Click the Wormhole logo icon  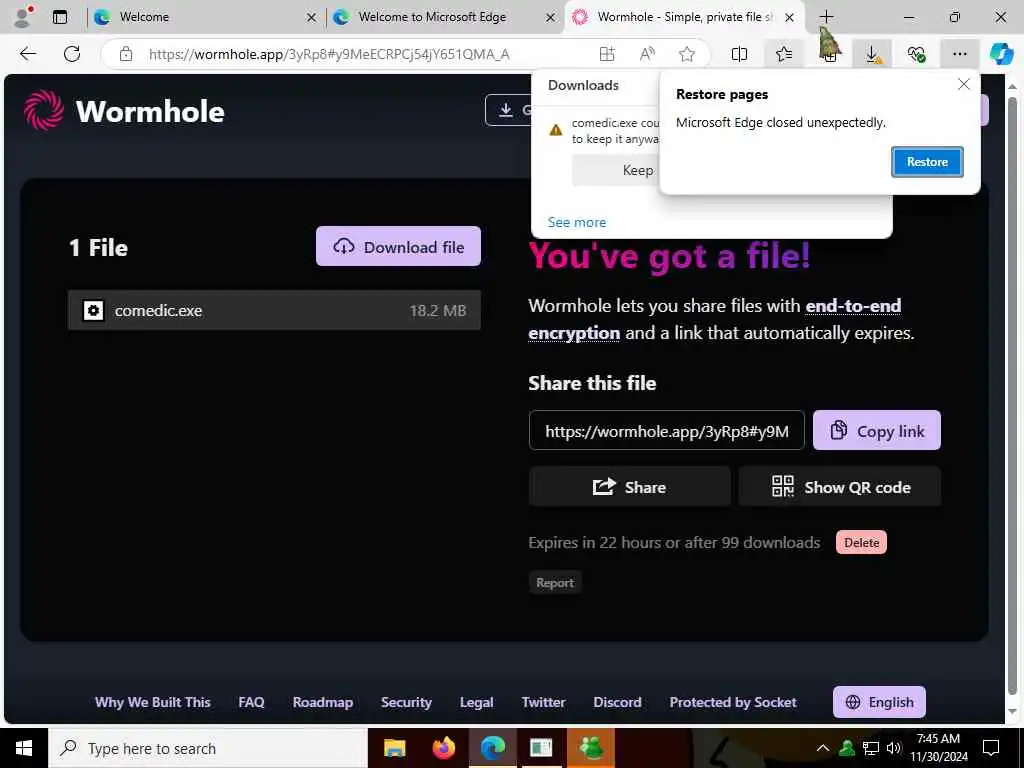44,110
